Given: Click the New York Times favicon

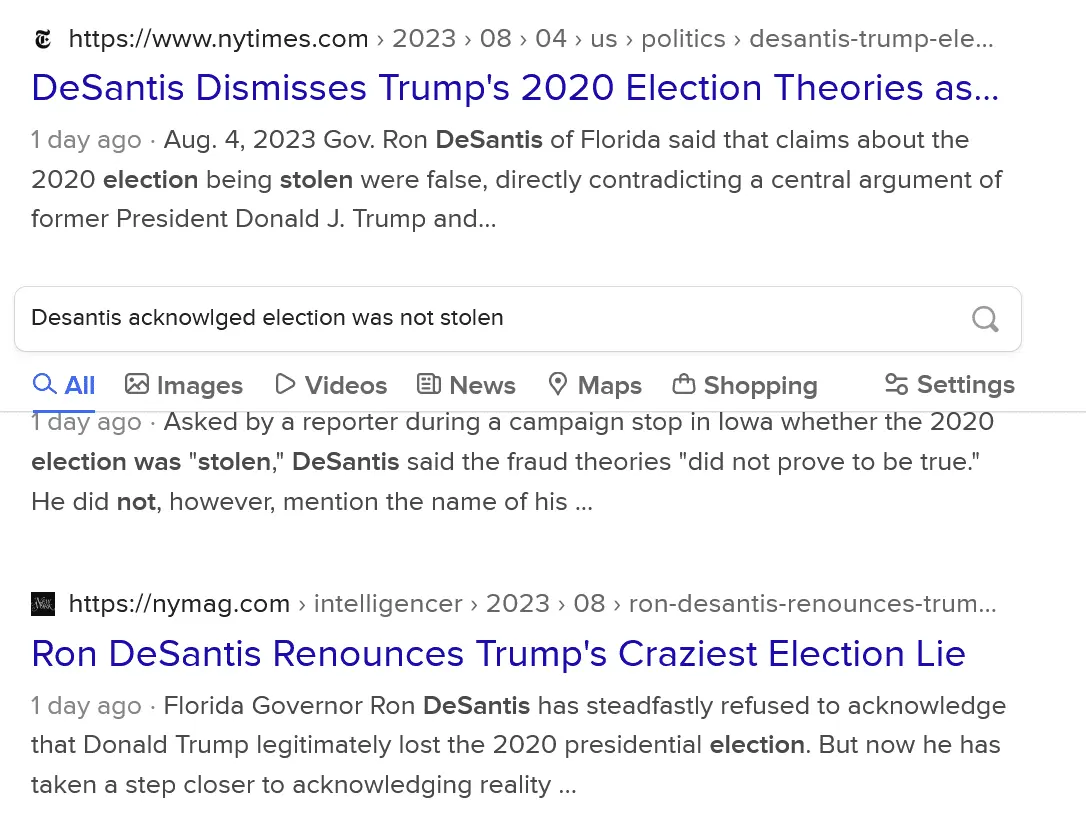Looking at the screenshot, I should point(43,40).
